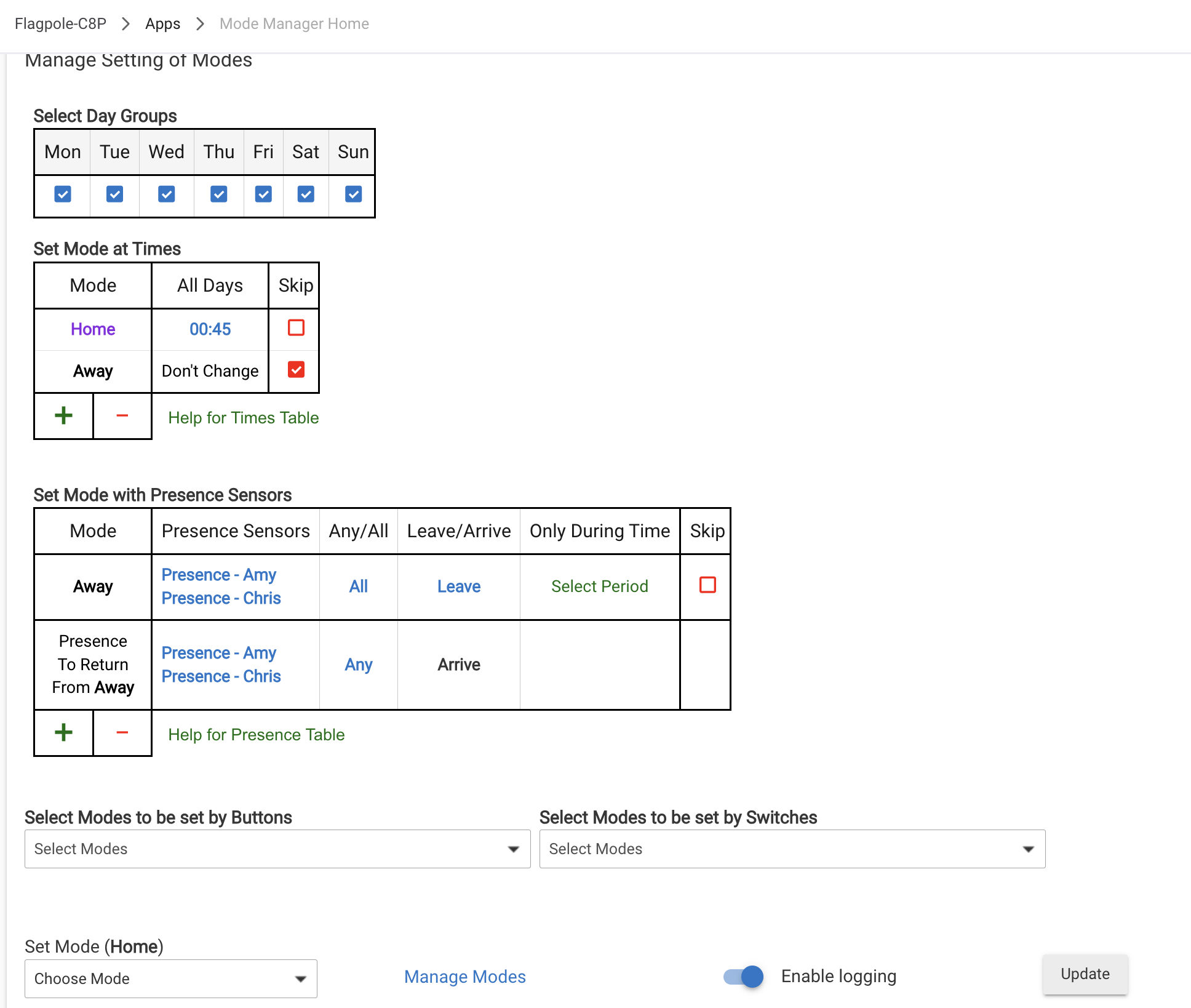
Task: Add a row to the Presence table
Action: 63,732
